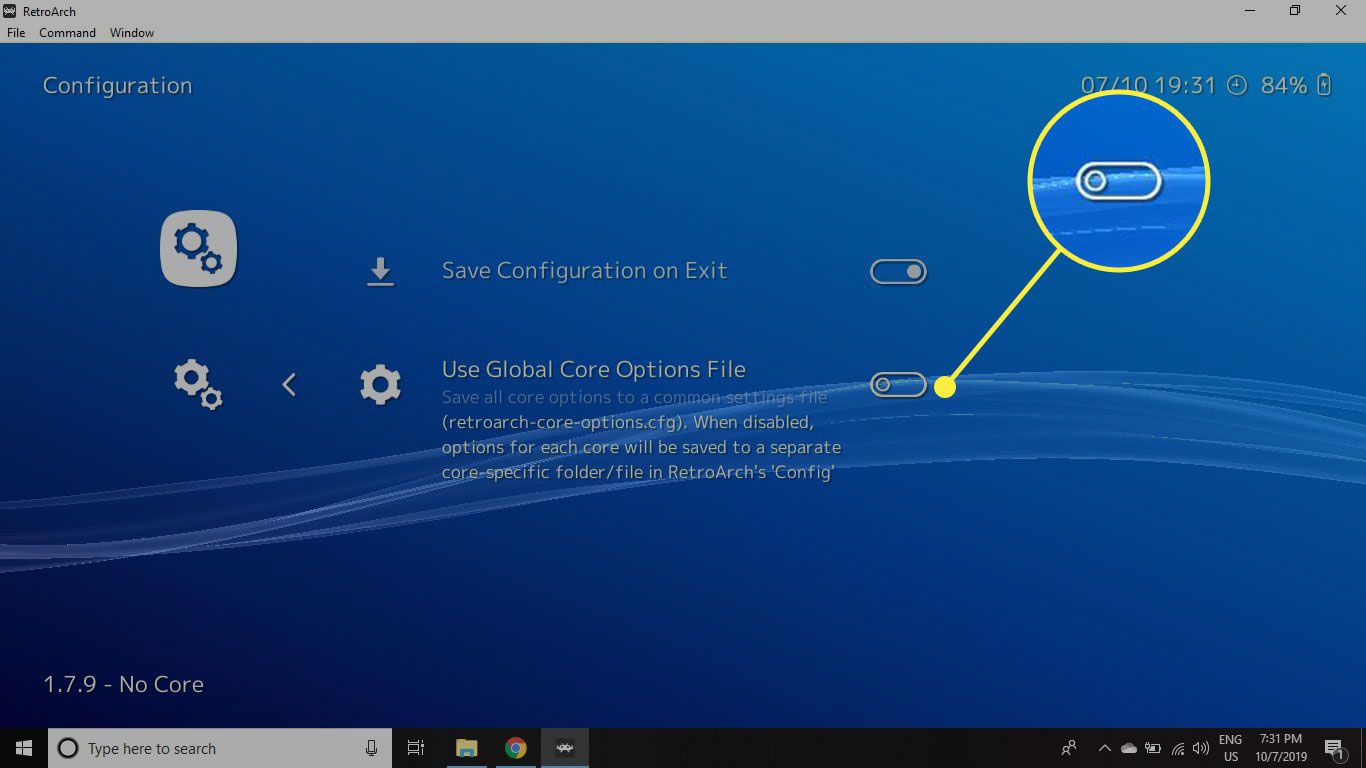Click the OneDrive cloud tray icon

(1129, 748)
